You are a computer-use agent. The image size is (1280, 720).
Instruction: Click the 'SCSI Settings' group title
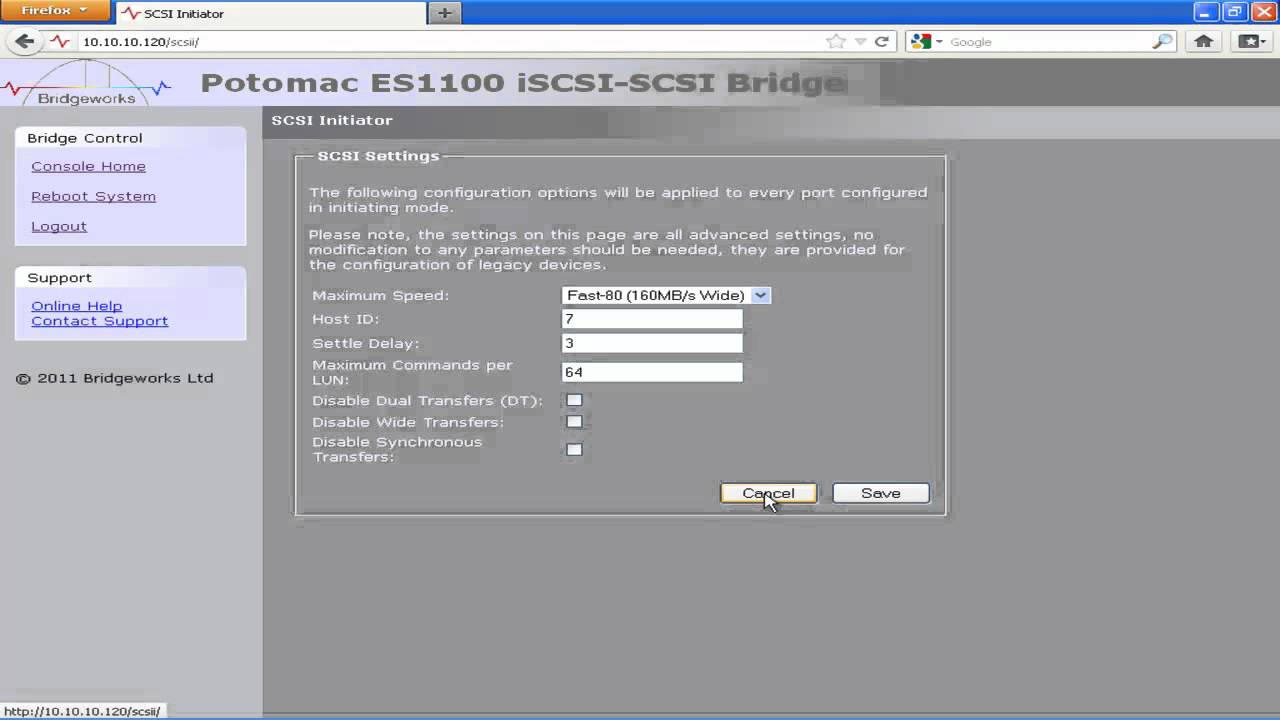[378, 156]
